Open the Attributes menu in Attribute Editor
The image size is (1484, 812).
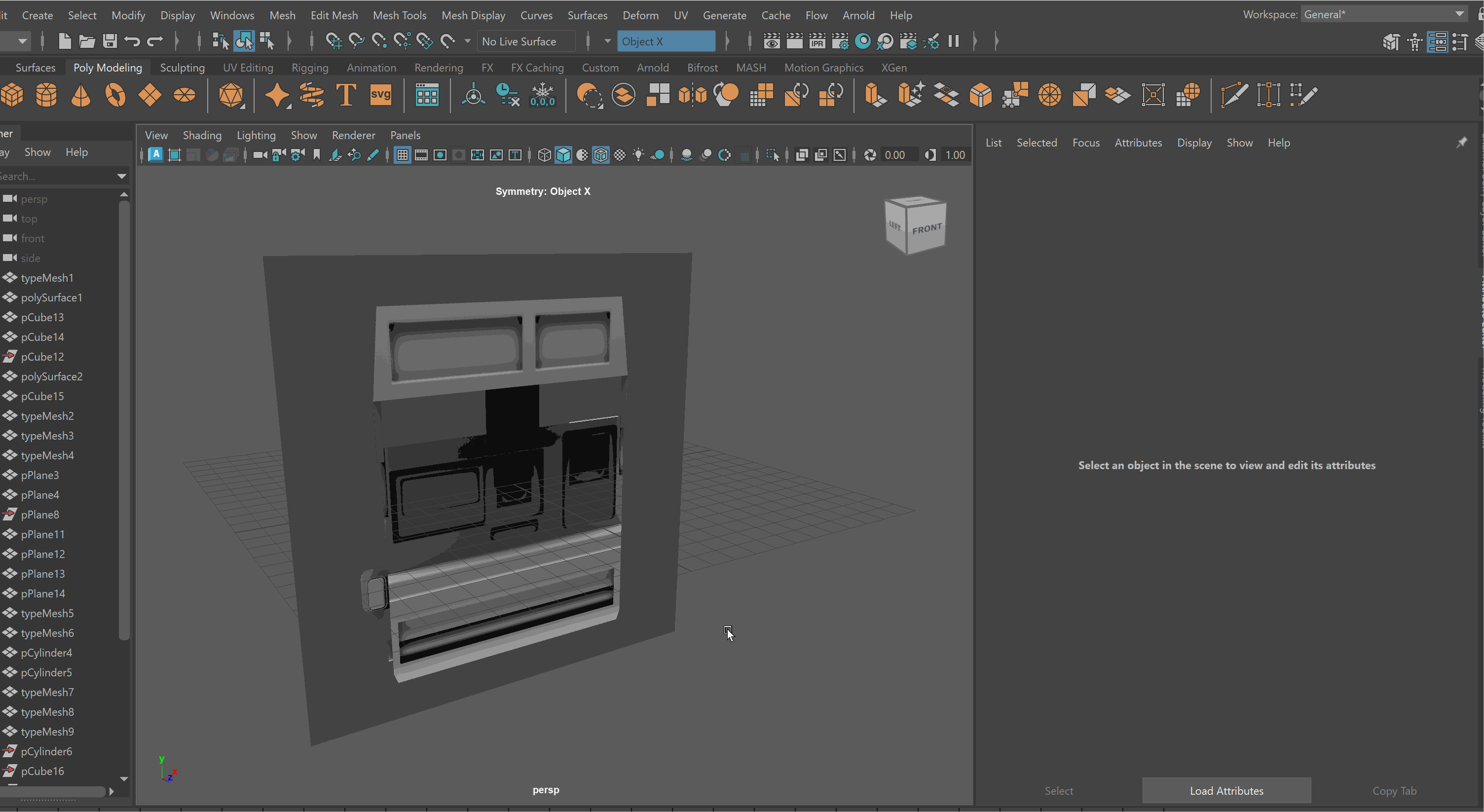tap(1138, 142)
